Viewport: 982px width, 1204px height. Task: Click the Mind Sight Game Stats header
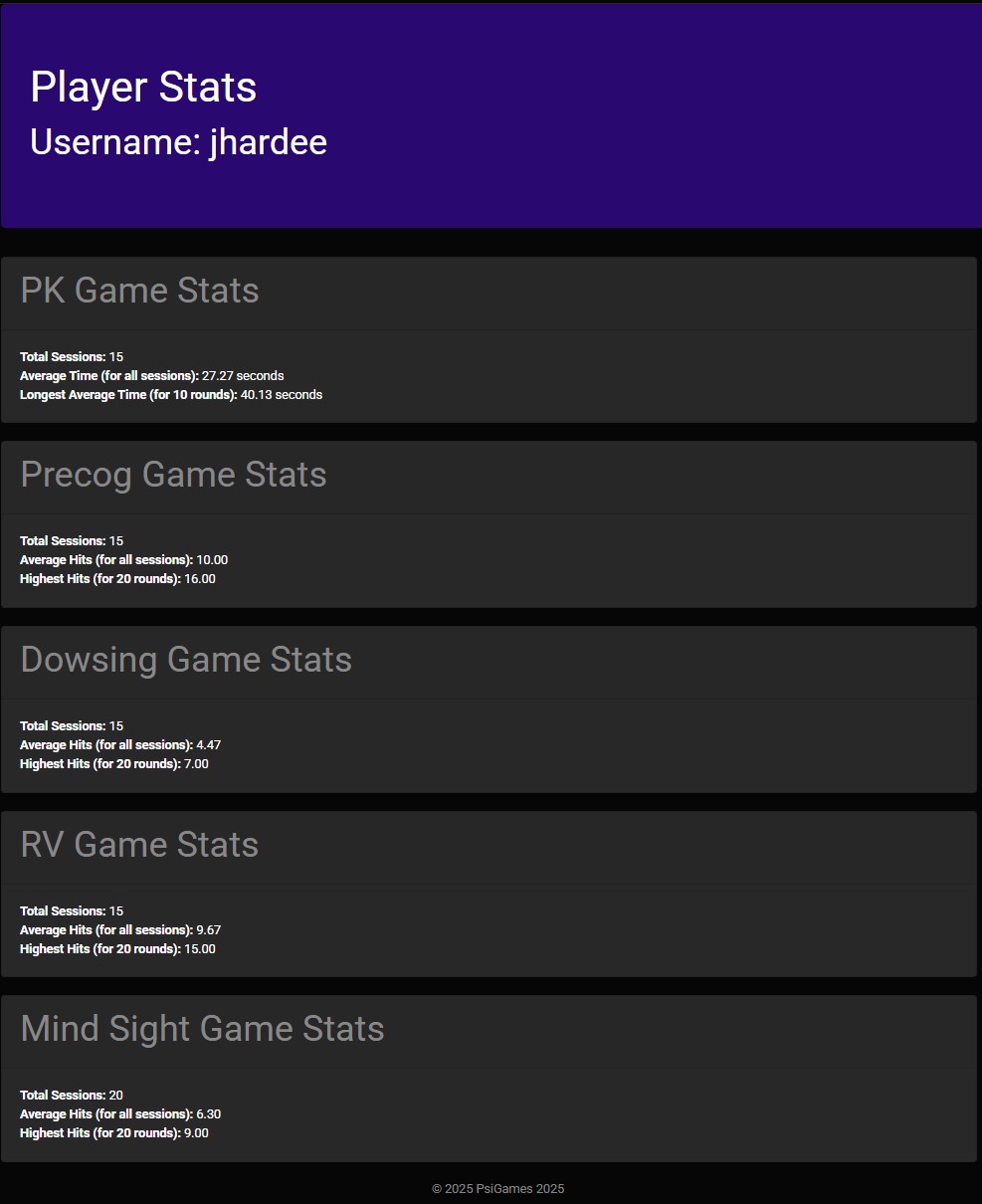click(202, 1029)
